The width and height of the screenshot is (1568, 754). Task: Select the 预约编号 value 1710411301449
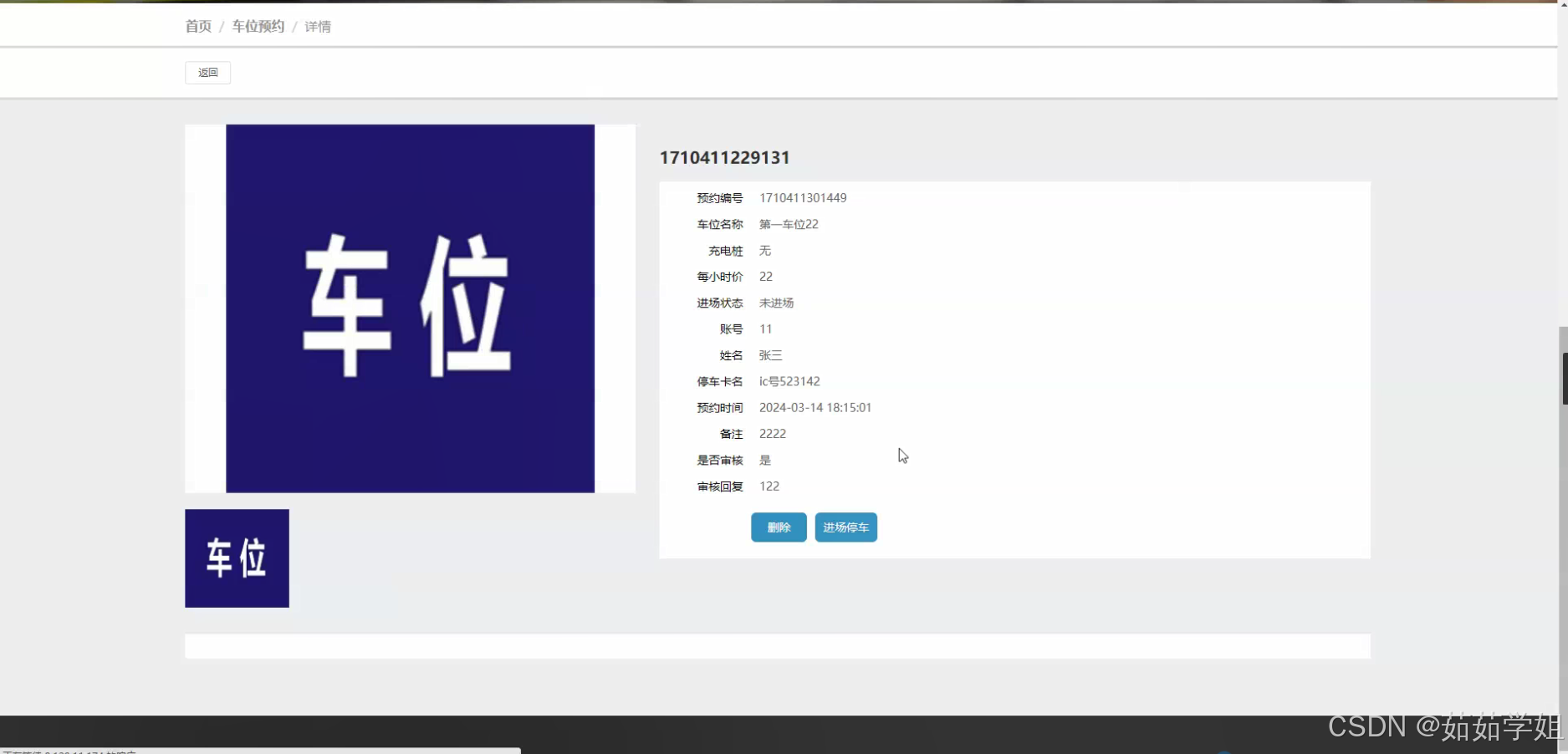(803, 198)
